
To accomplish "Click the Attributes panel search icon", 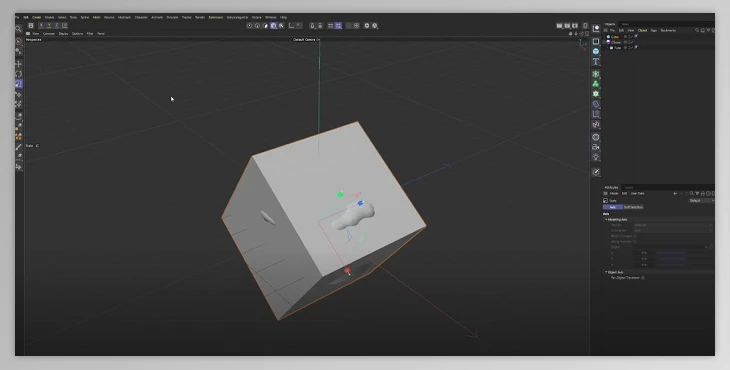I will click(x=691, y=194).
